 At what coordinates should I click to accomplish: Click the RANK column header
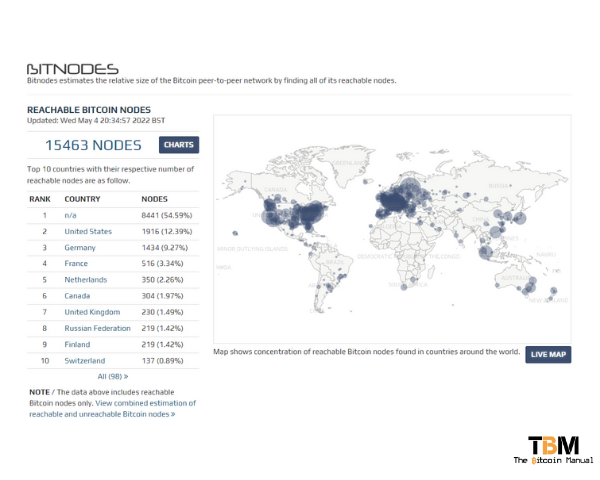(40, 199)
